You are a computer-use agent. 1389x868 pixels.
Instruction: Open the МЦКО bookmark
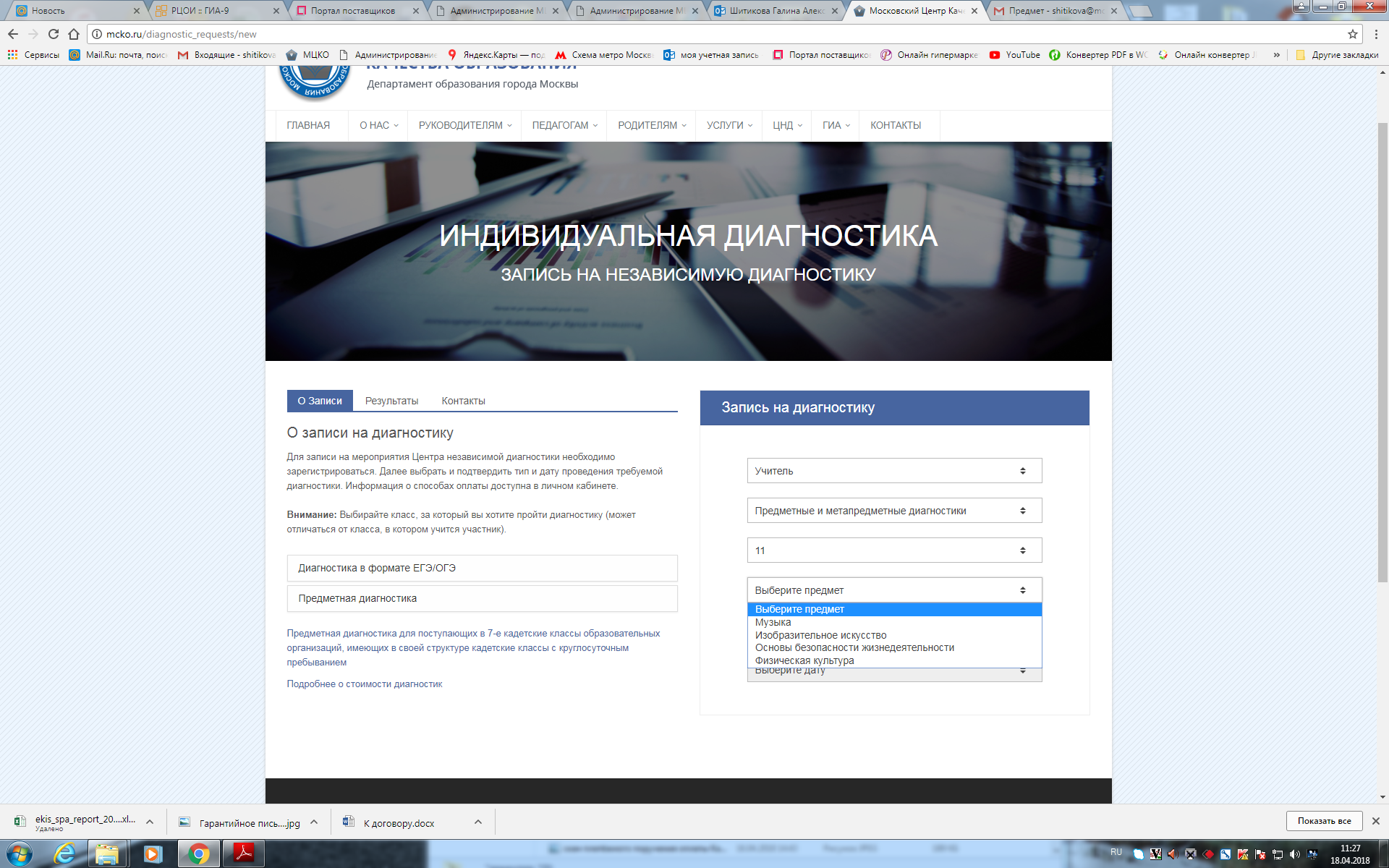(x=307, y=55)
